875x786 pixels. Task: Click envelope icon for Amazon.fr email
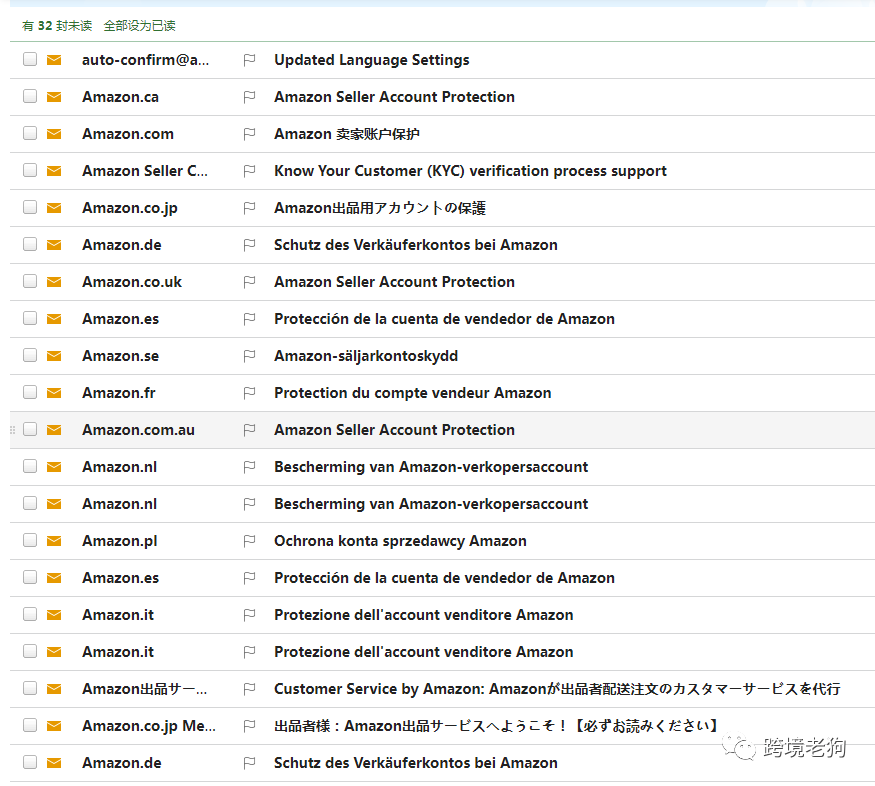54,393
